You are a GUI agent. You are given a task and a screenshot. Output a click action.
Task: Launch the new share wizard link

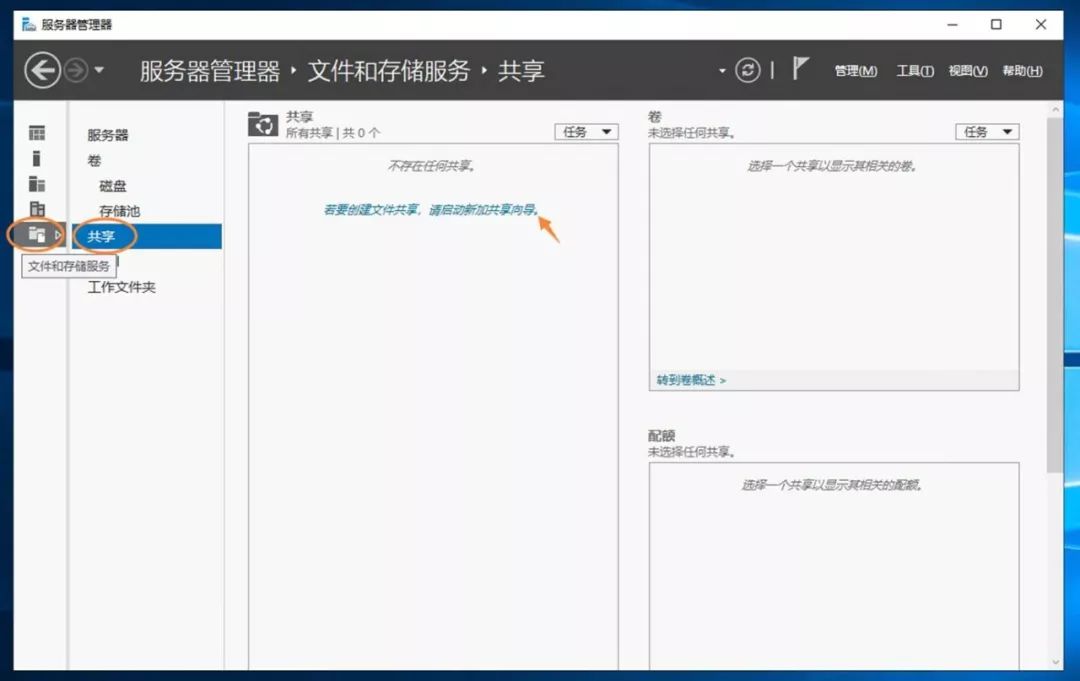[431, 209]
